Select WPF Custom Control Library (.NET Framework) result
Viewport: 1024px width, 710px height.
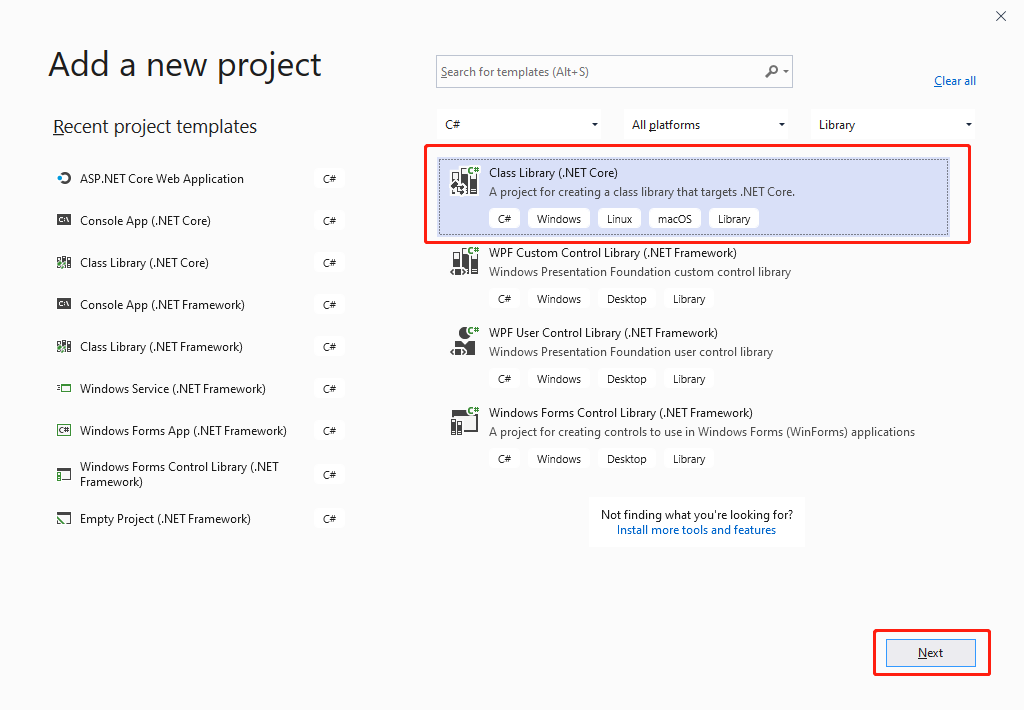(694, 276)
